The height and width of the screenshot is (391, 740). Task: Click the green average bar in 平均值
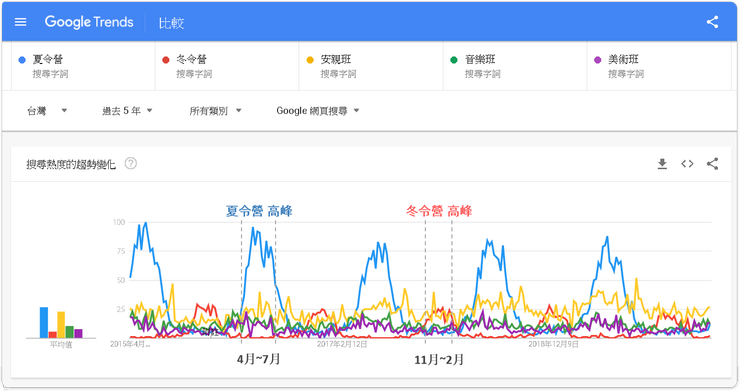(70, 332)
